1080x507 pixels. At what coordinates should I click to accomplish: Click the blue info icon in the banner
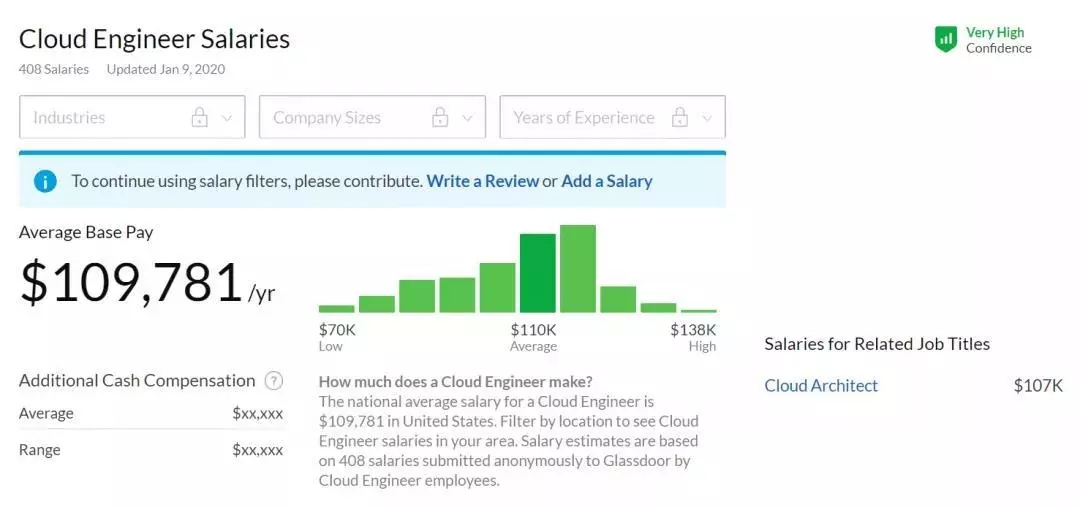coord(45,181)
